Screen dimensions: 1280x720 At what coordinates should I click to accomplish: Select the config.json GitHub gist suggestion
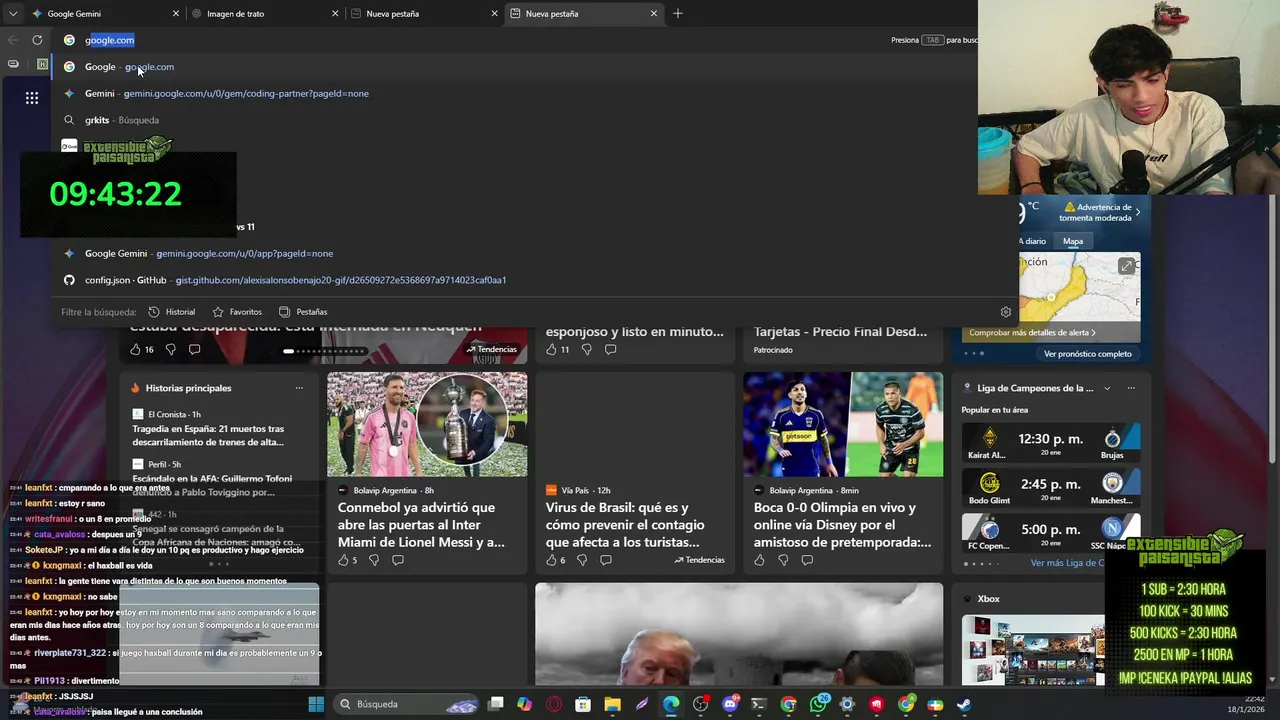535,280
